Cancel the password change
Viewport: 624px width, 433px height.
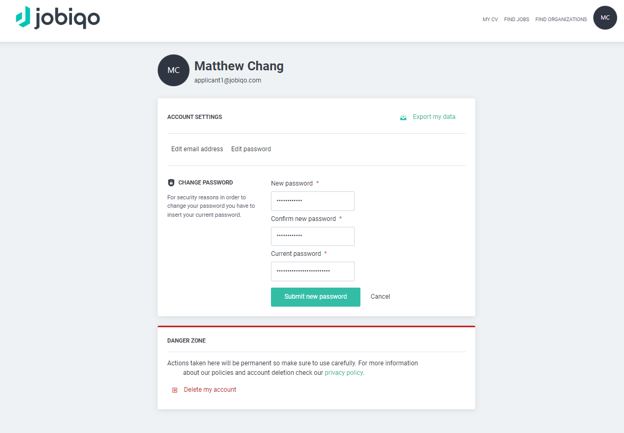click(380, 296)
